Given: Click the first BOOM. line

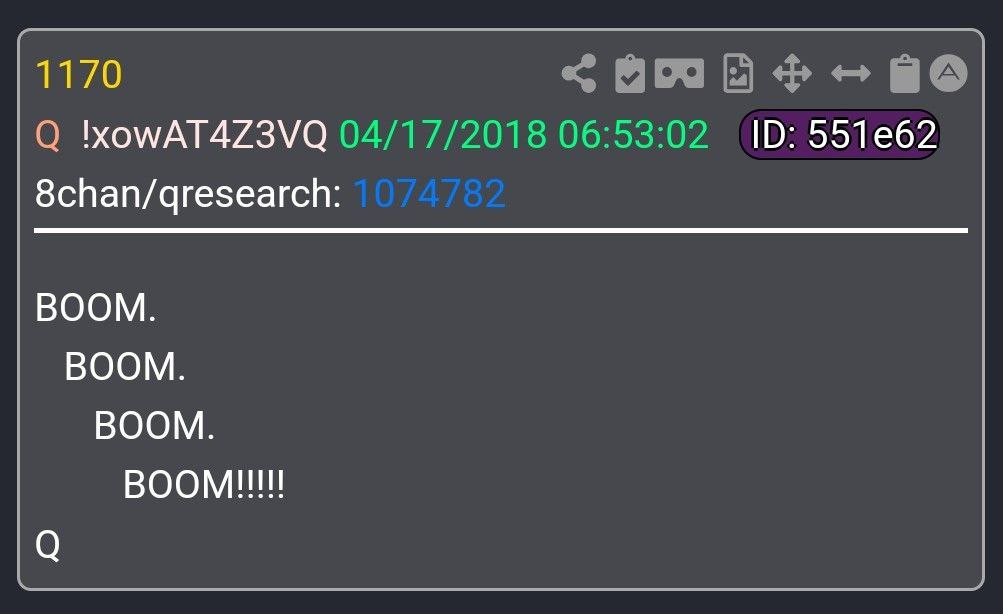Looking at the screenshot, I should coord(96,308).
